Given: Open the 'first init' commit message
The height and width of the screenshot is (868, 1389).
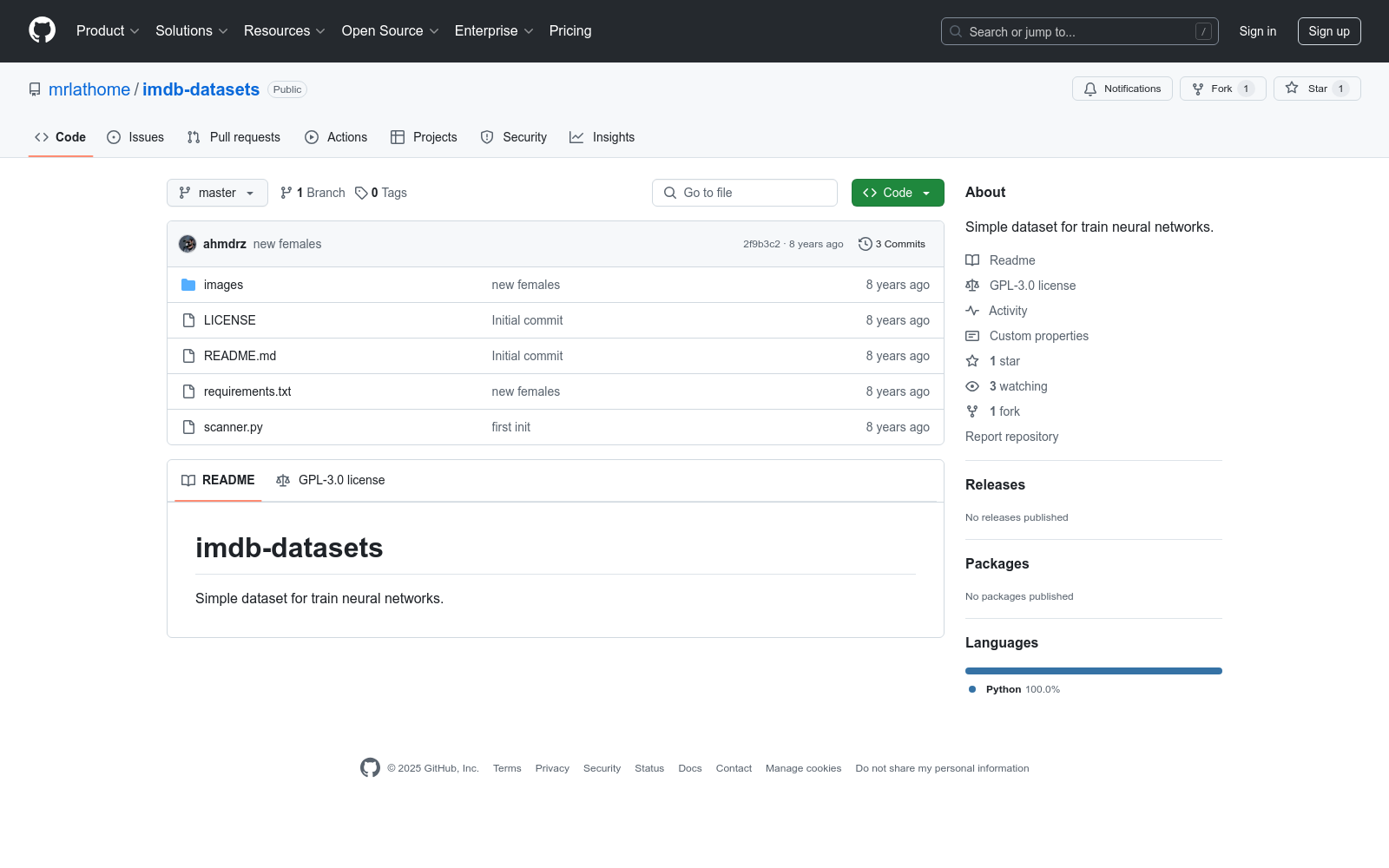Looking at the screenshot, I should [x=511, y=427].
